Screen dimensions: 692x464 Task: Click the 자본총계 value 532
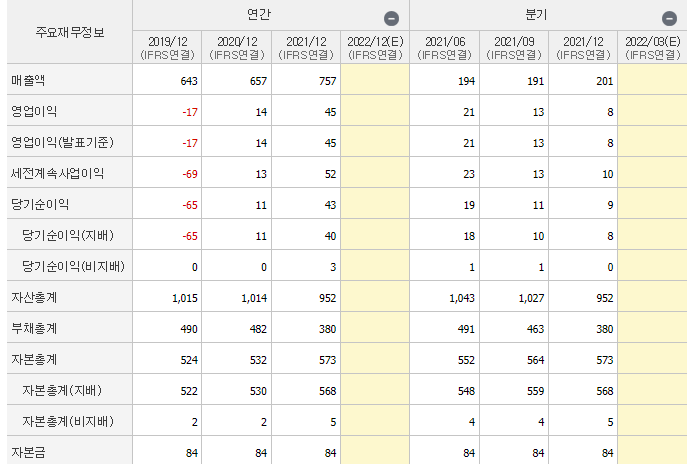tap(258, 360)
